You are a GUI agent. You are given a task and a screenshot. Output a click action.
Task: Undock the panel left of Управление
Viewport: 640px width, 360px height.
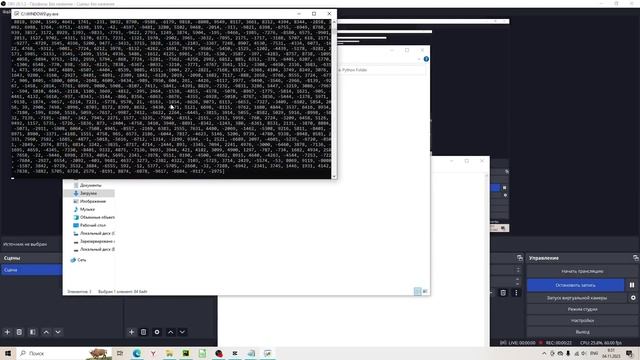coord(520,258)
